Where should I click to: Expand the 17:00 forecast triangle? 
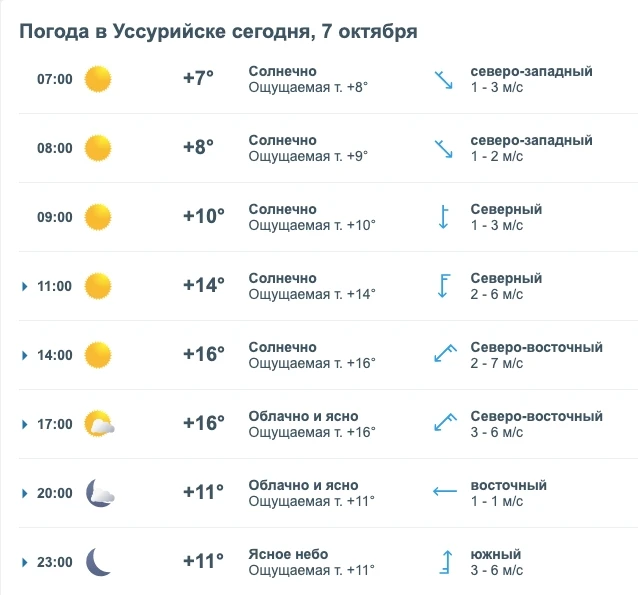pos(24,424)
